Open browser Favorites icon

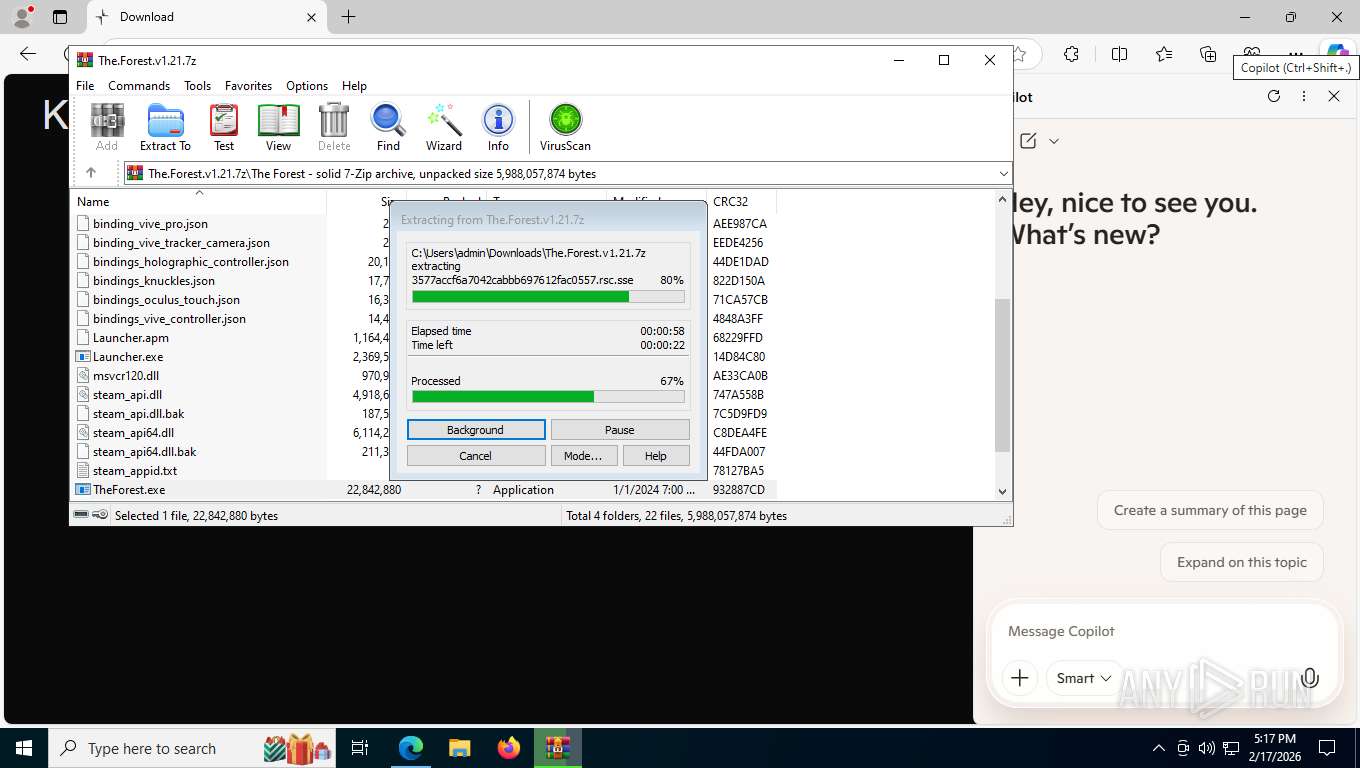[1164, 54]
